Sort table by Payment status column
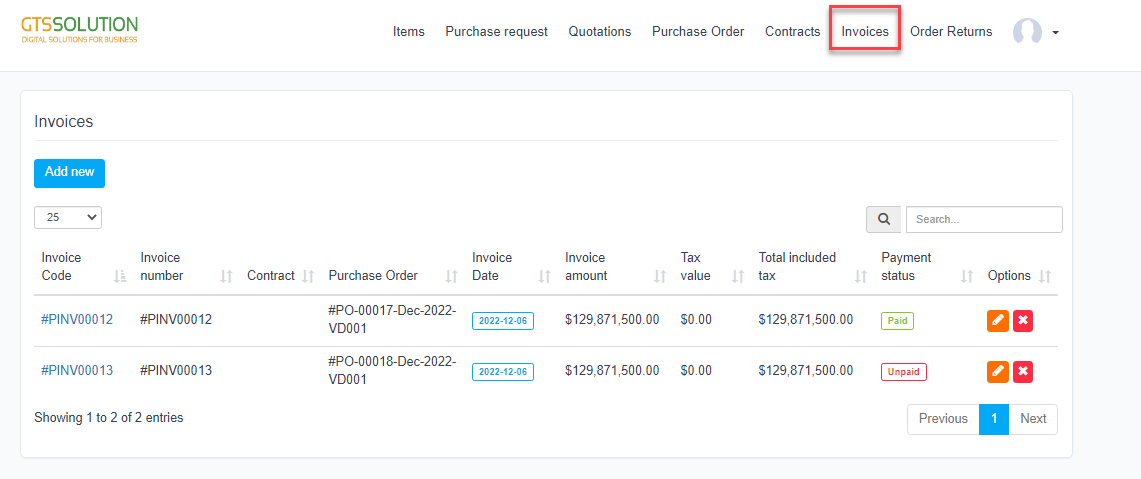The height and width of the screenshot is (479, 1141). click(966, 276)
